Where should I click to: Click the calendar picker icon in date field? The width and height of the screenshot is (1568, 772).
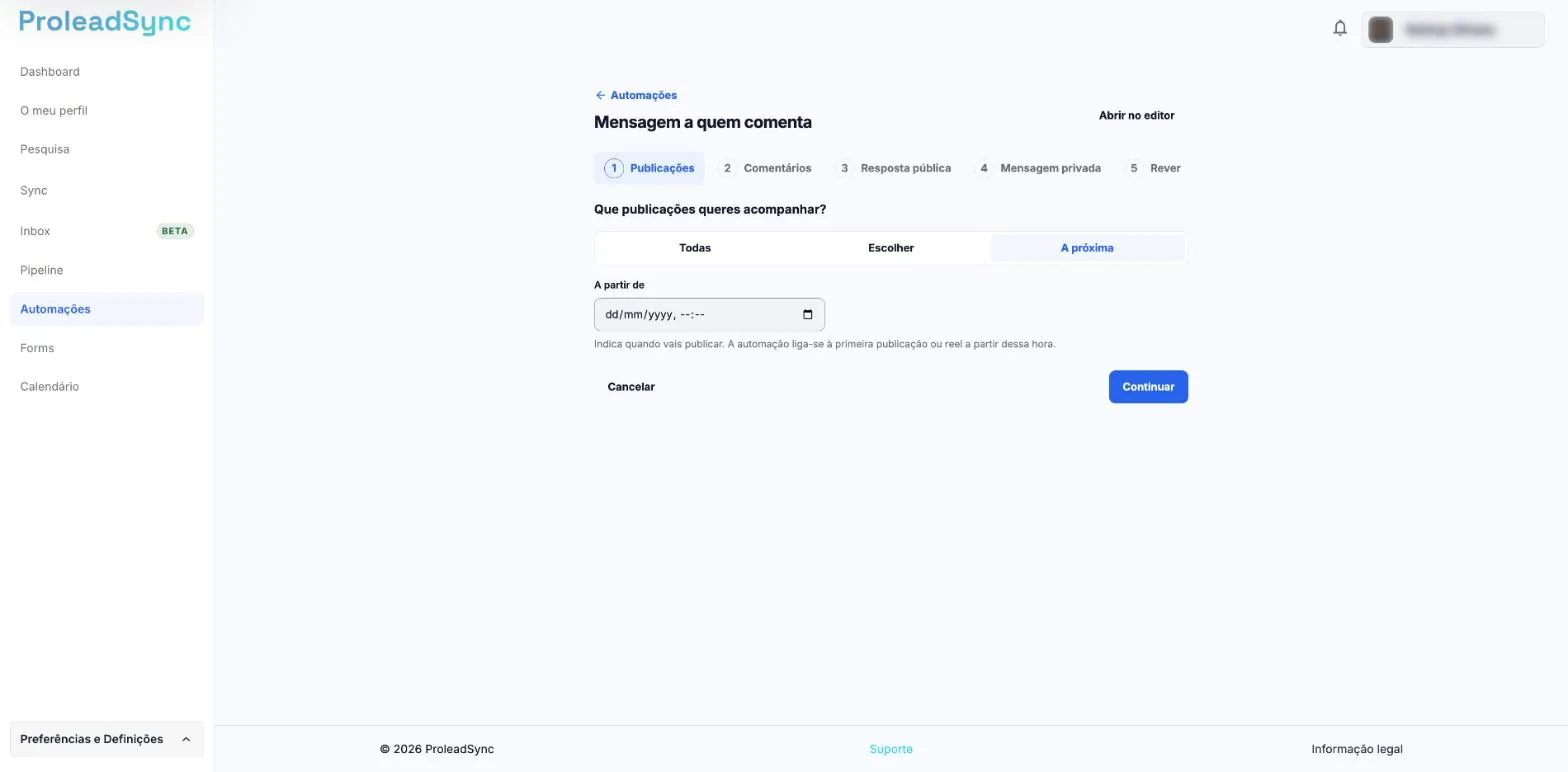pyautogui.click(x=808, y=315)
